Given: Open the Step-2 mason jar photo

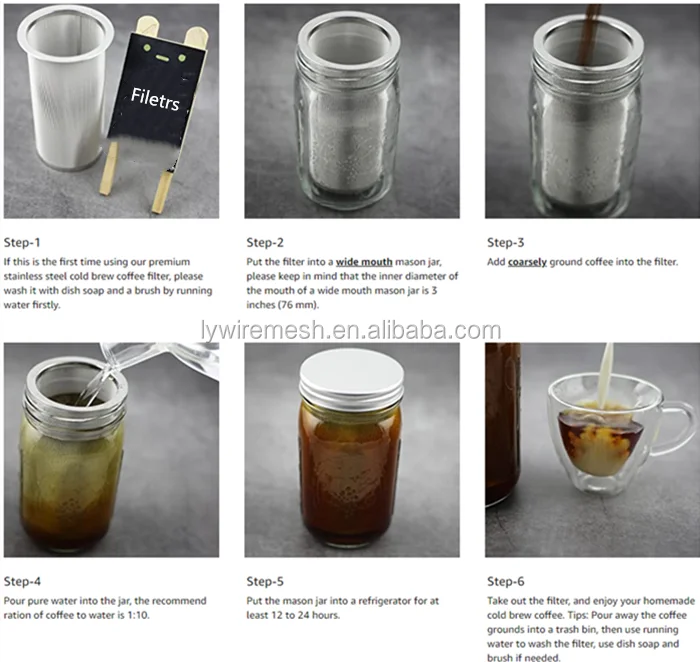Looking at the screenshot, I should [x=352, y=111].
